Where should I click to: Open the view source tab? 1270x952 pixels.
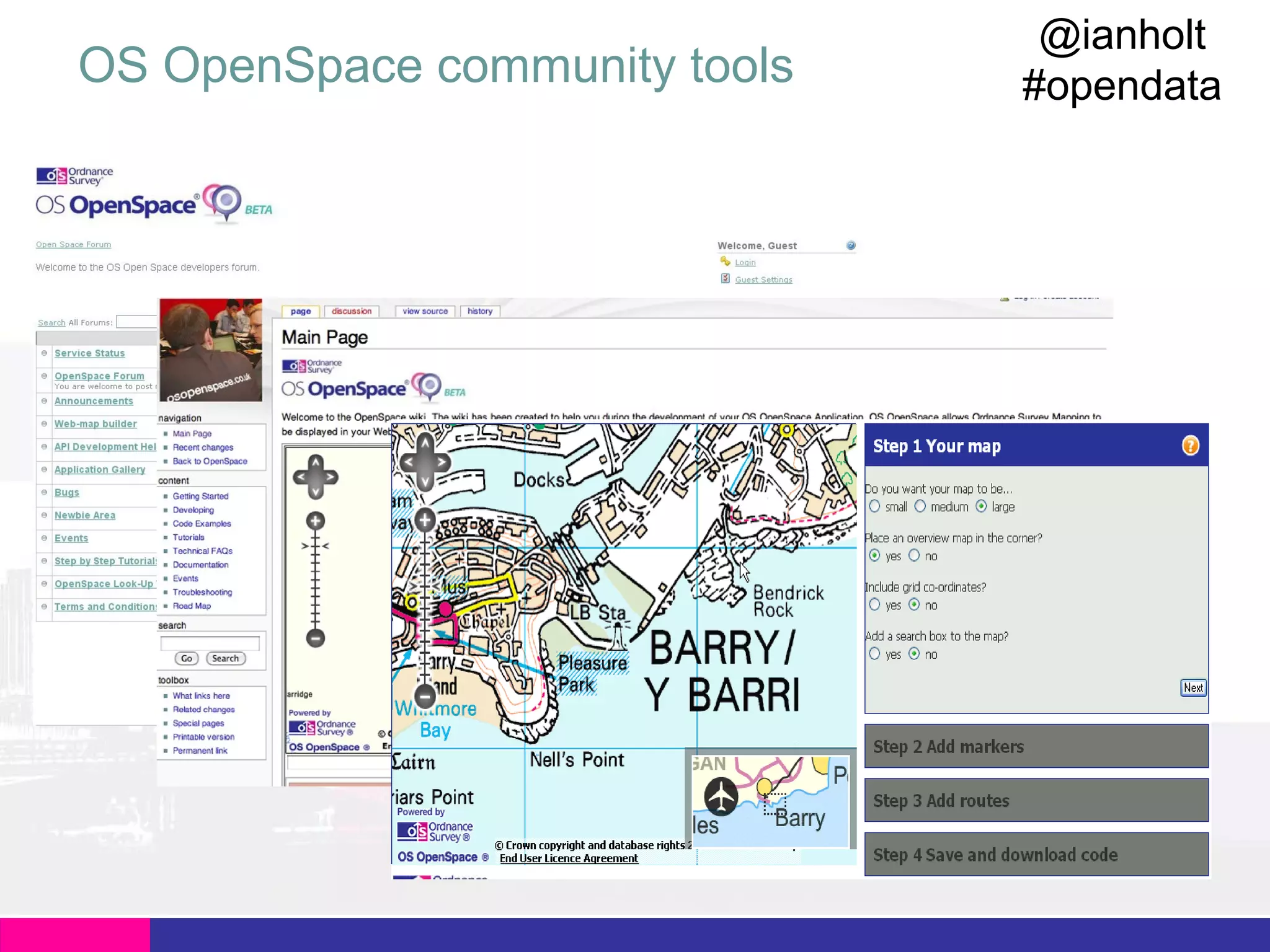pyautogui.click(x=425, y=311)
